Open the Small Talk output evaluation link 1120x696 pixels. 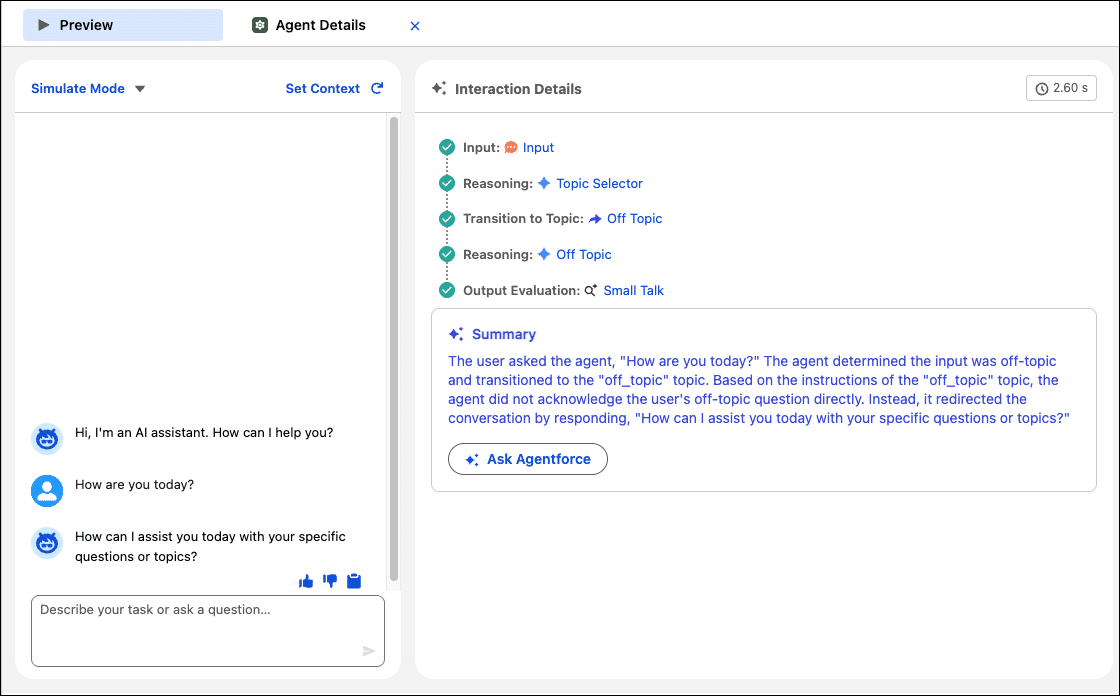tap(632, 290)
